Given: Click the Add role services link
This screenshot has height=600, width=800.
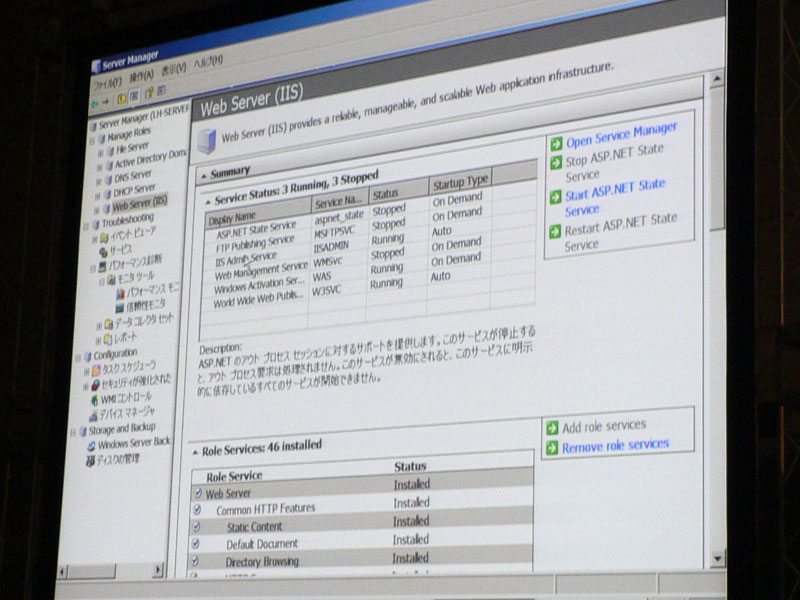Looking at the screenshot, I should coord(604,426).
